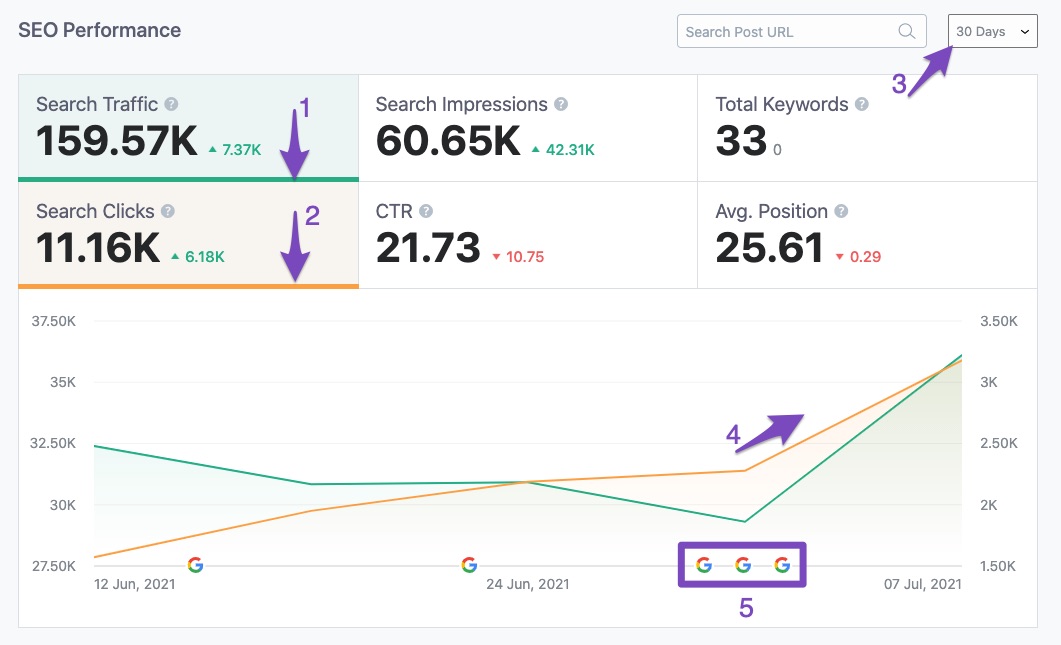This screenshot has height=645, width=1061.
Task: Click the search magnifier icon
Action: click(906, 31)
